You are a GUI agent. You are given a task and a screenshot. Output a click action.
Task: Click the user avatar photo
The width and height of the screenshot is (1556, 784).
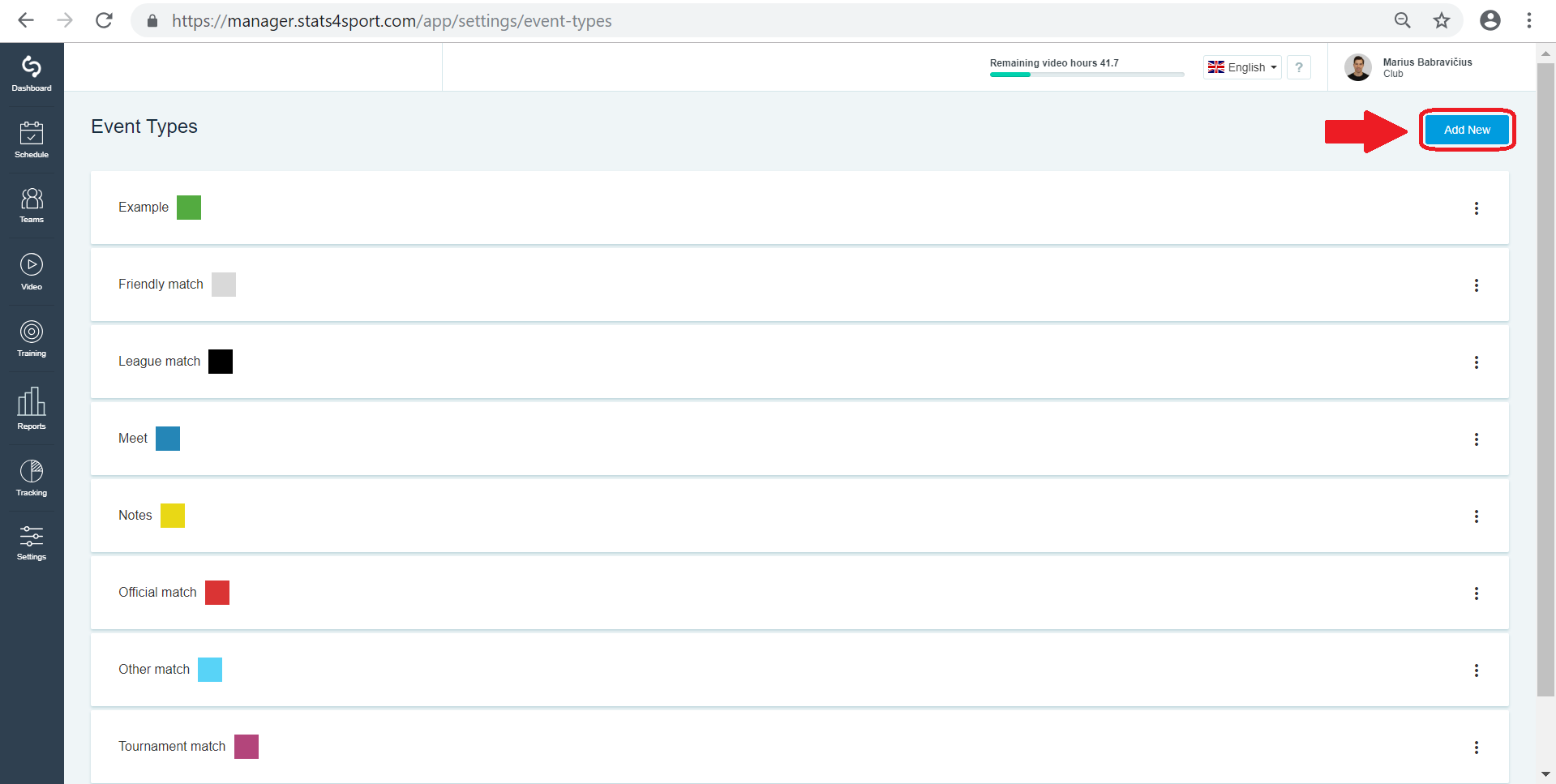click(1358, 67)
